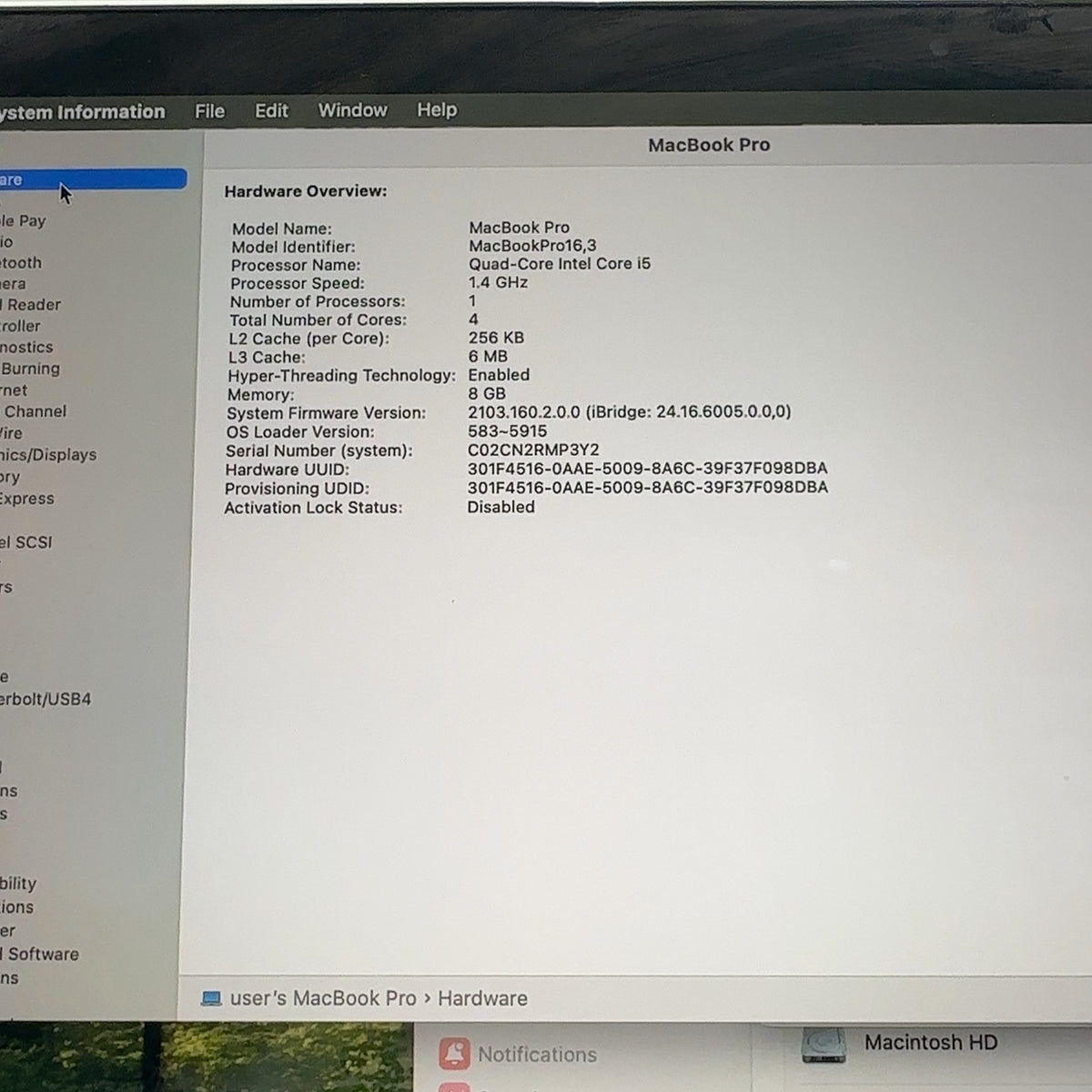The height and width of the screenshot is (1092, 1092).
Task: Open the File menu
Action: coord(209,111)
